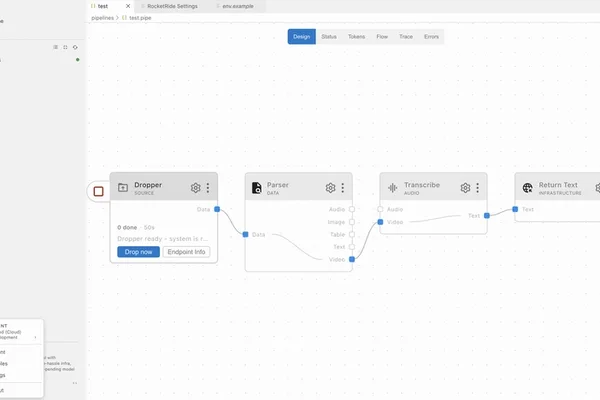Viewport: 600px width, 400px height.
Task: Switch to the Design view tab
Action: tap(302, 37)
